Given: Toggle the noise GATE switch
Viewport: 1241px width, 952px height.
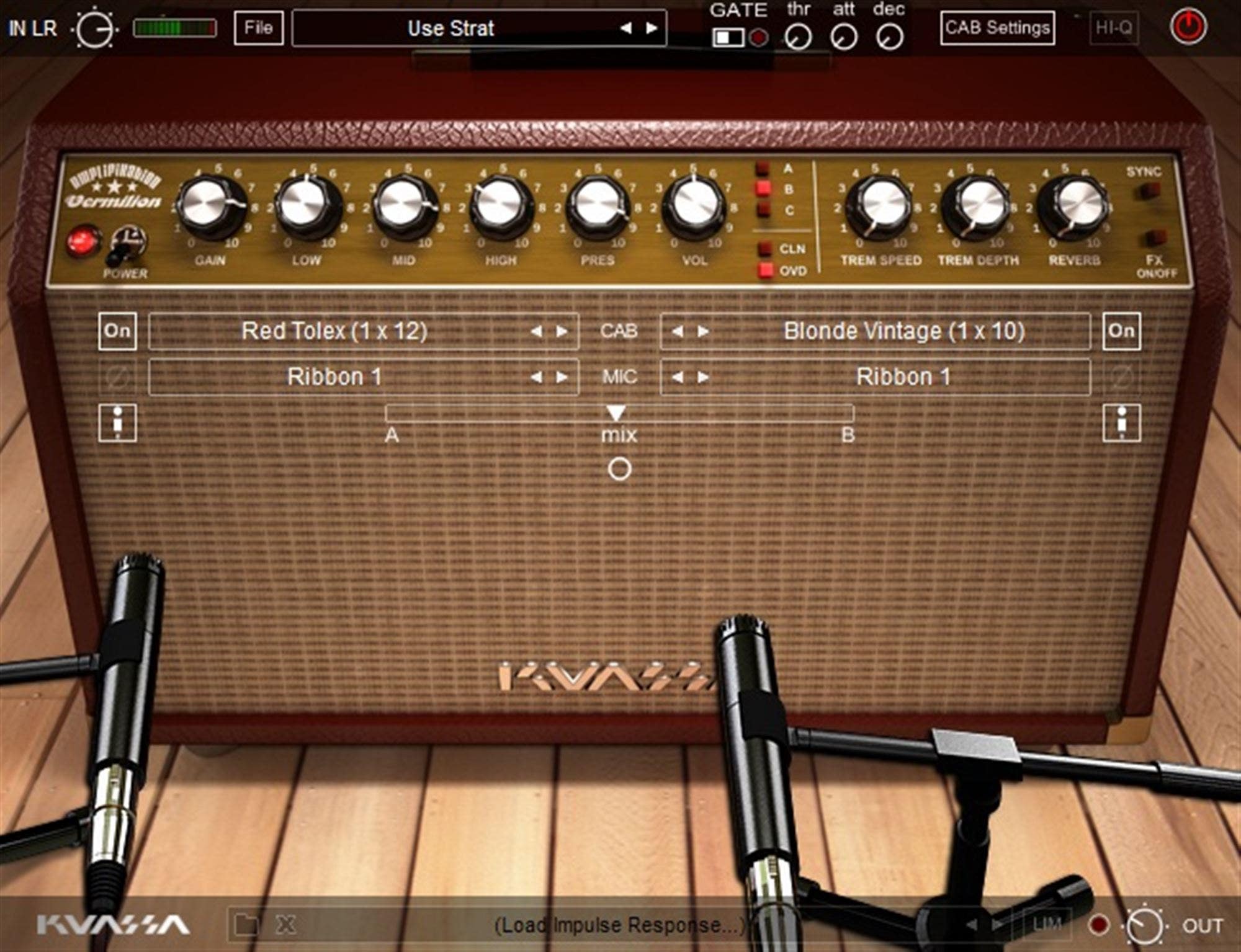Looking at the screenshot, I should (728, 38).
